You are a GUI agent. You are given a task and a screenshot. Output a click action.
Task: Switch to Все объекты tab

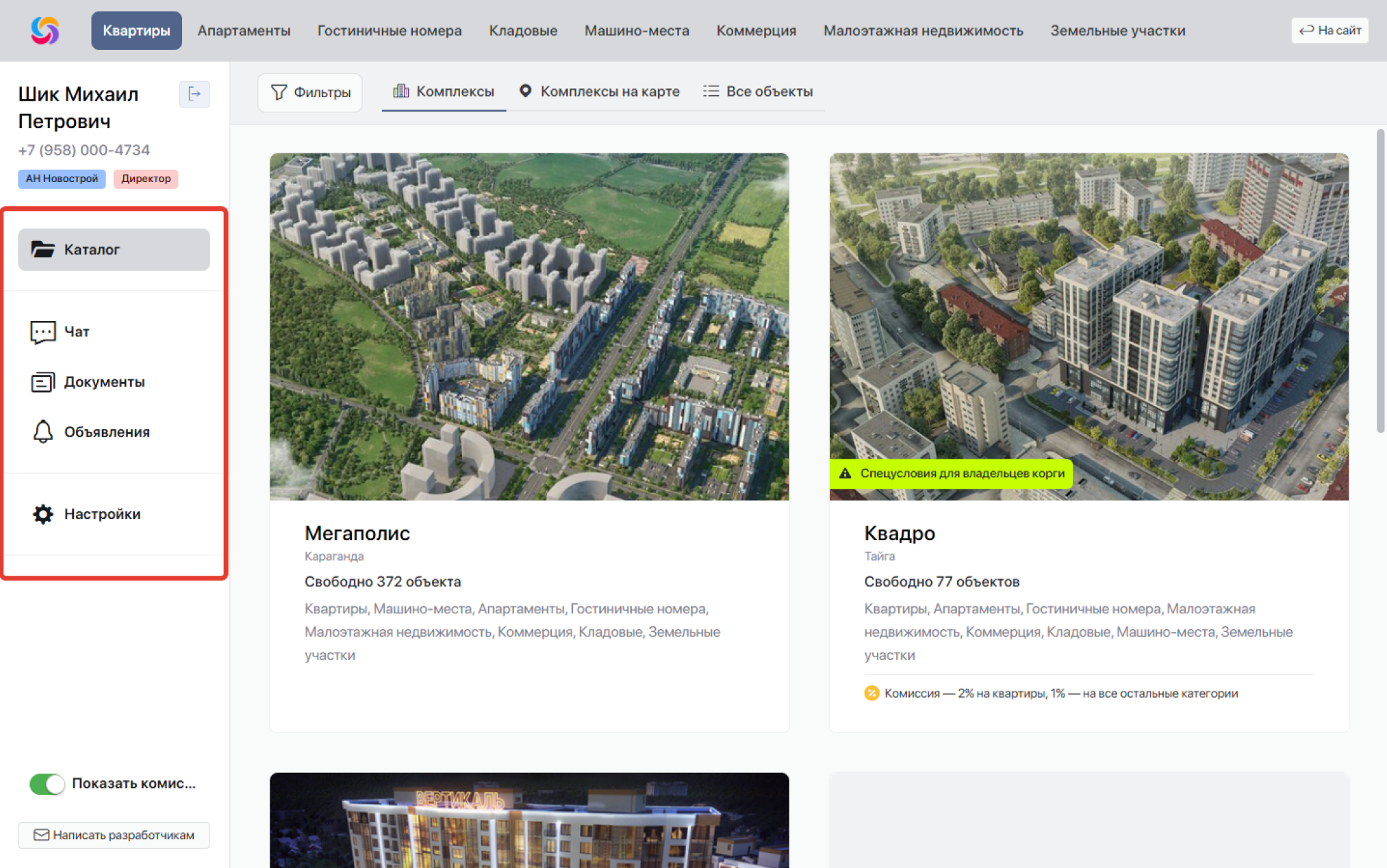click(x=758, y=91)
